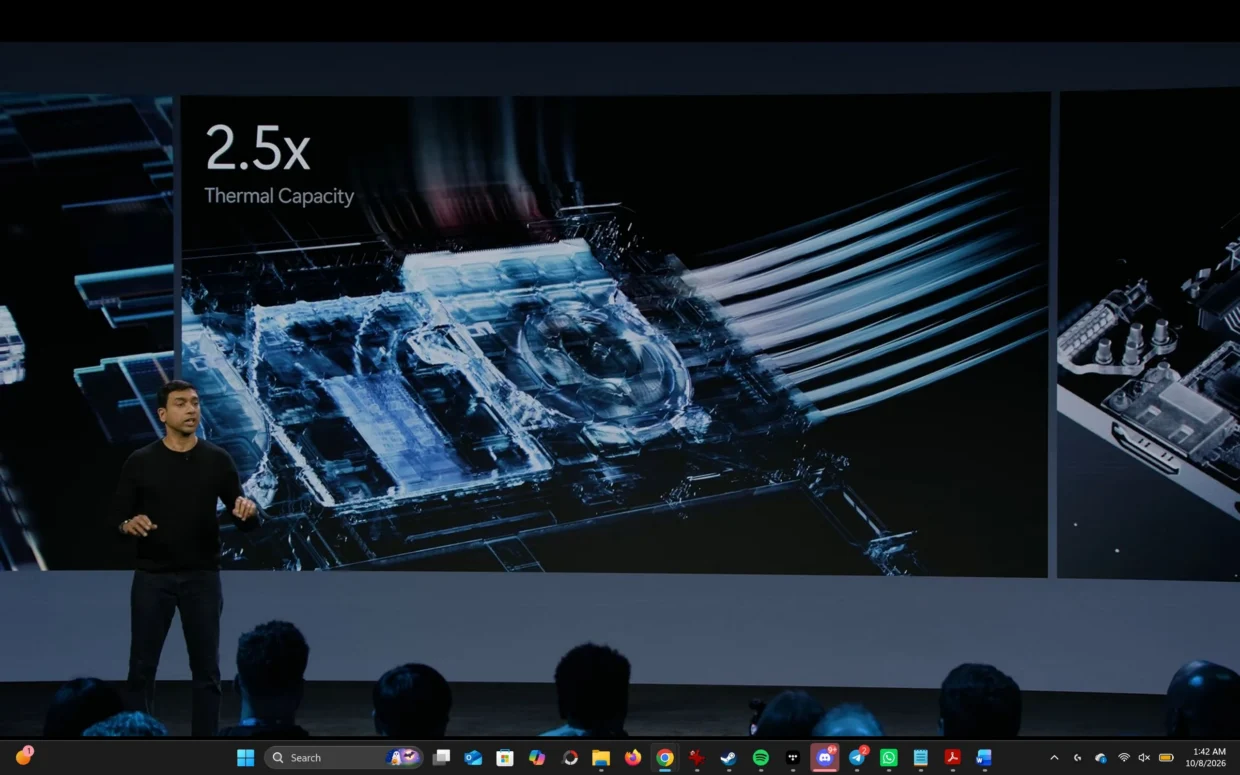Launch Firefox from the taskbar

pyautogui.click(x=633, y=758)
